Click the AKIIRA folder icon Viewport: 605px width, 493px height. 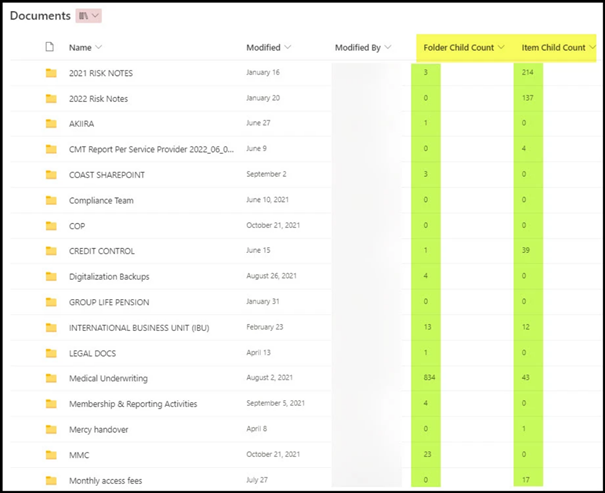tap(51, 123)
